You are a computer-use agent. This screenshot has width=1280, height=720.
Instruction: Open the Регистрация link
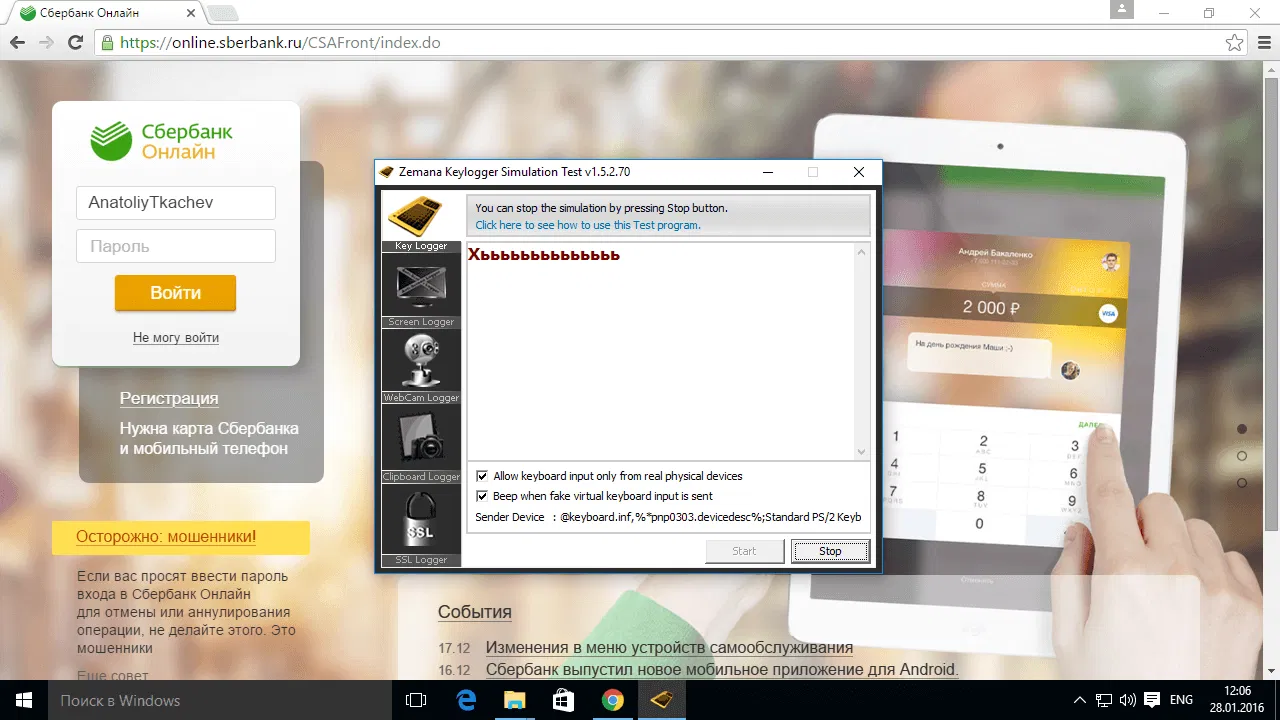[x=169, y=398]
